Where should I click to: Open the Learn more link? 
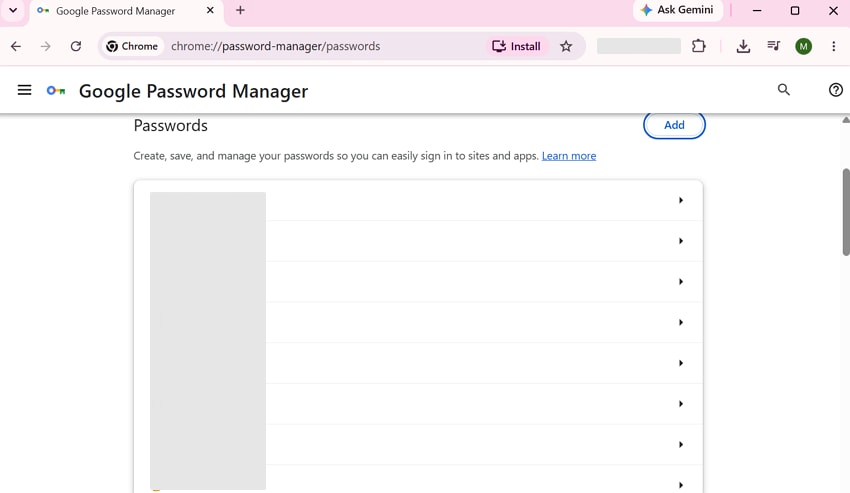pos(569,156)
